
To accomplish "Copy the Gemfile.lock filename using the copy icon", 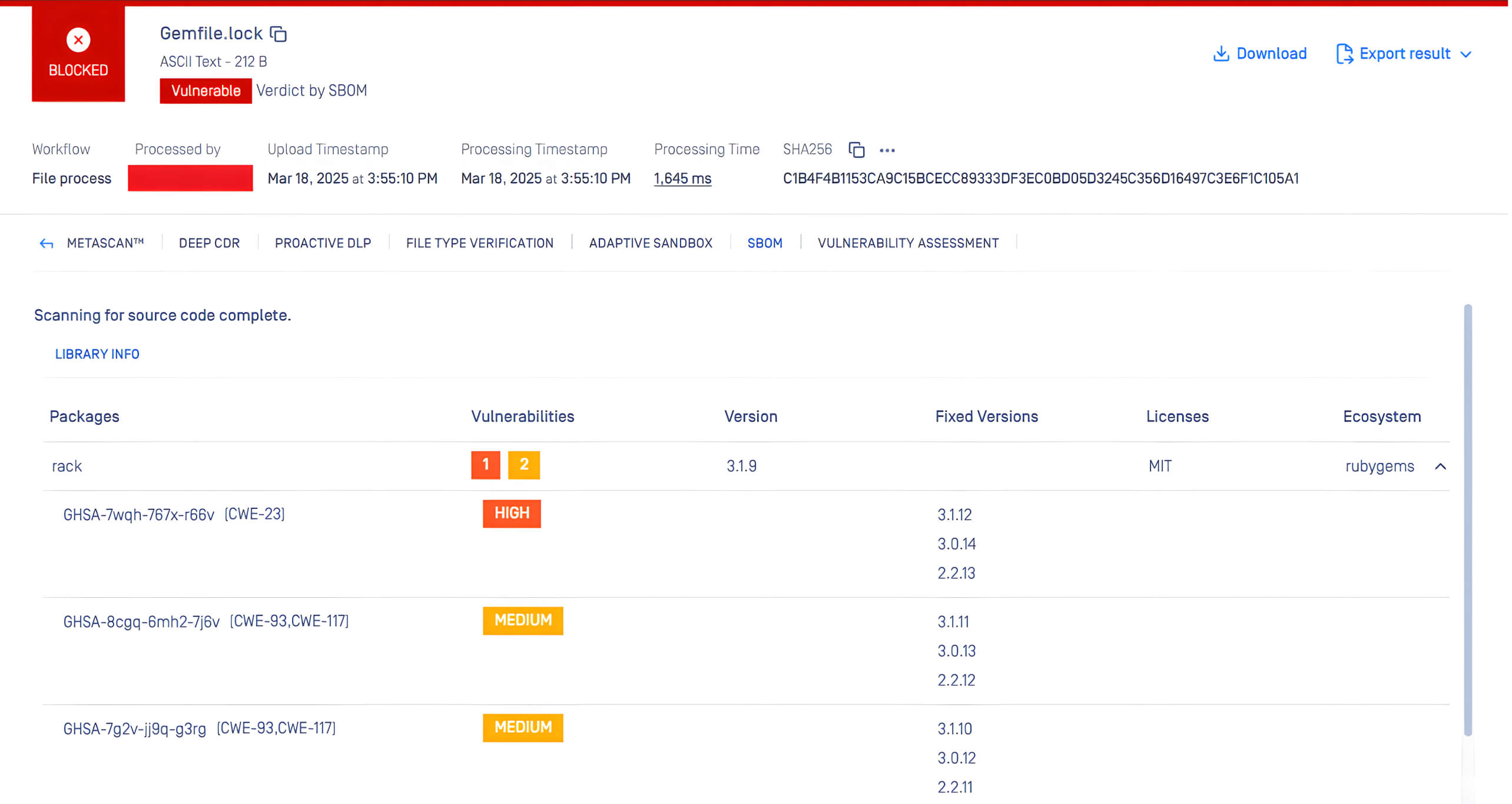I will (x=278, y=34).
